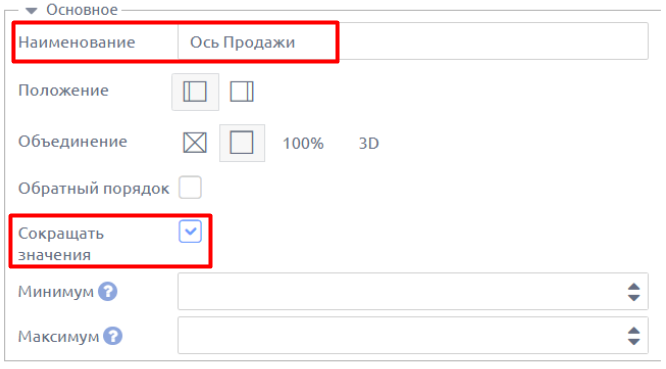Select the 100% stacking option

click(303, 144)
